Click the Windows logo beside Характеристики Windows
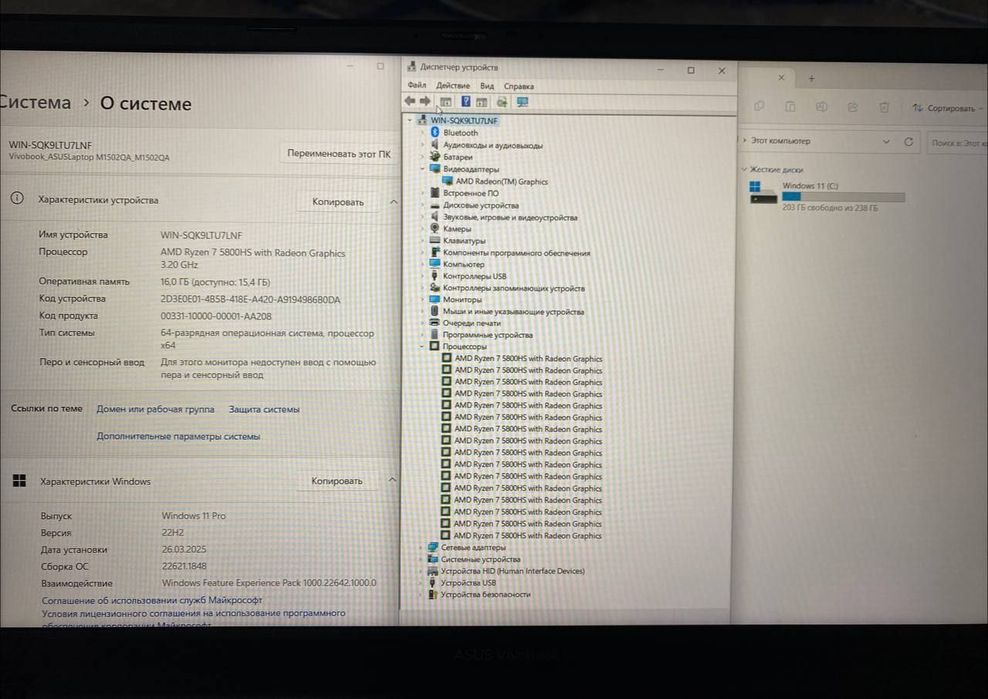This screenshot has height=699, width=988. pos(20,481)
